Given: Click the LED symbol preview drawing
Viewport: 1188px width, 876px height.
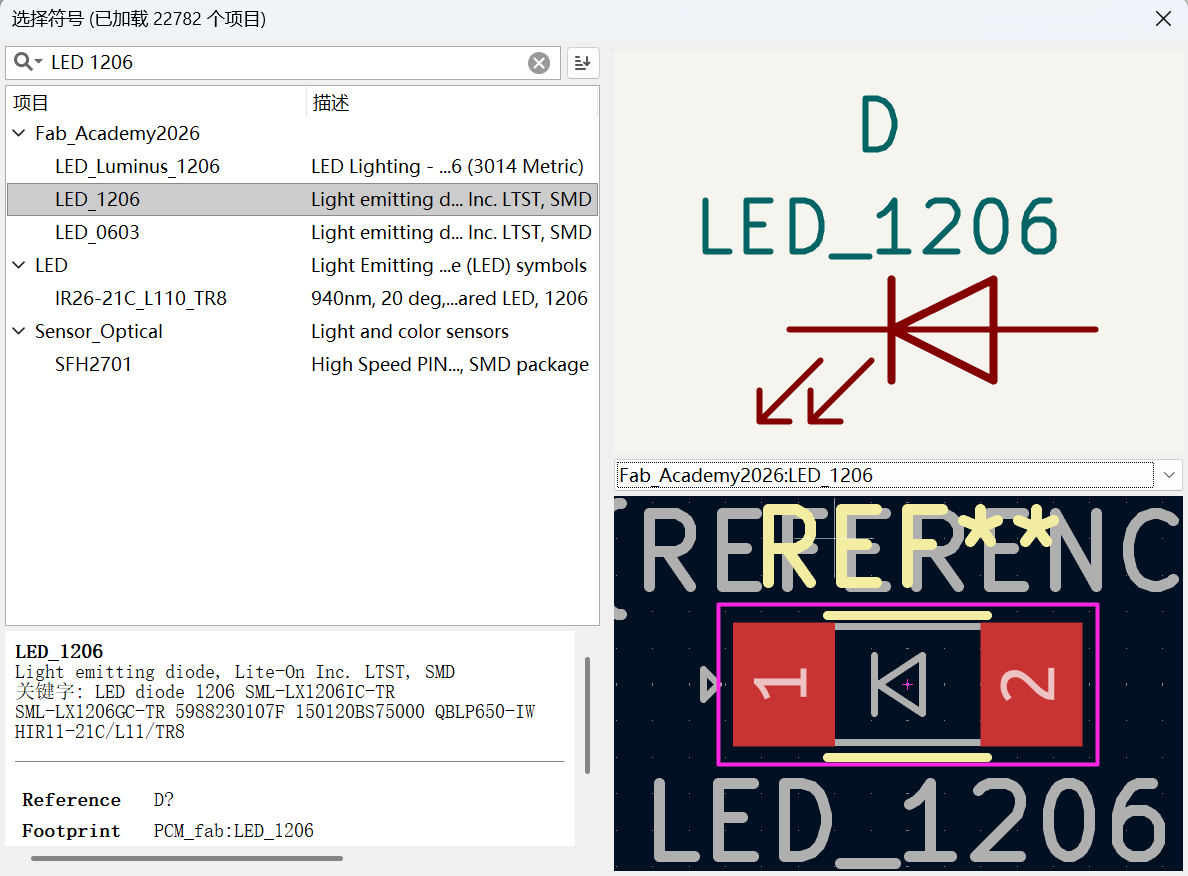Looking at the screenshot, I should click(899, 252).
